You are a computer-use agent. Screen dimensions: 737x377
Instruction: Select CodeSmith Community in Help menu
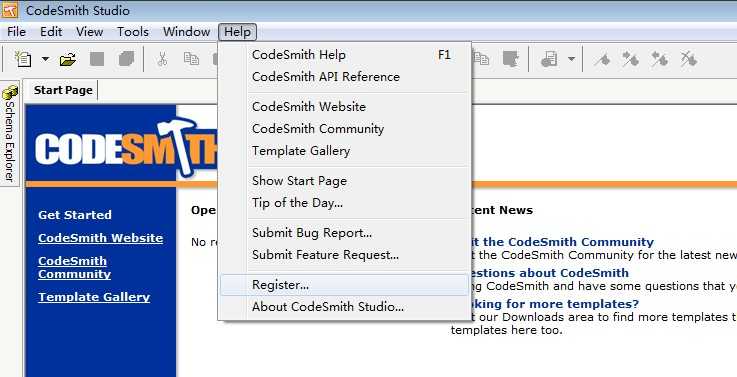(x=345, y=129)
